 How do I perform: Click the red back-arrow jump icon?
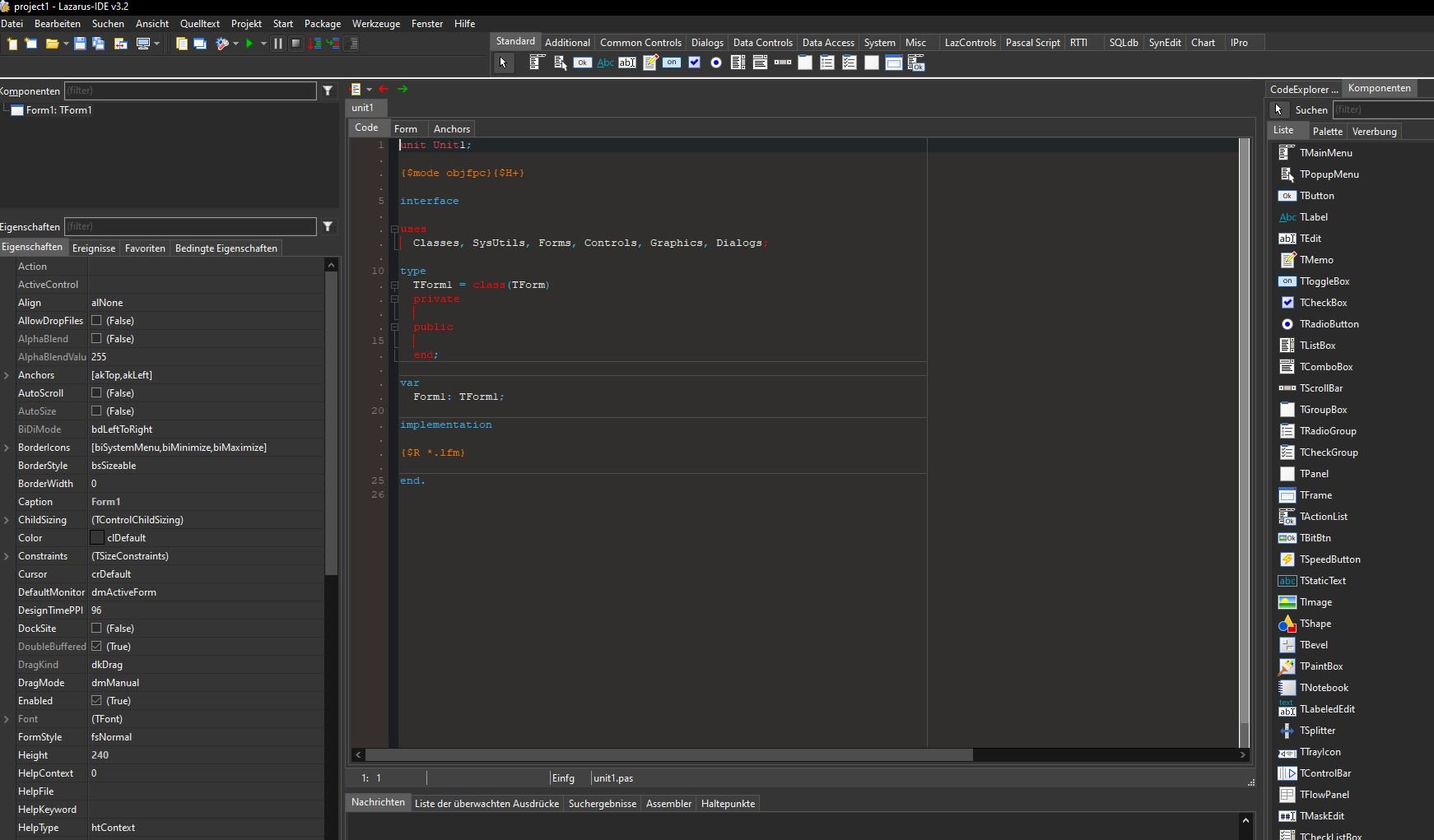384,89
